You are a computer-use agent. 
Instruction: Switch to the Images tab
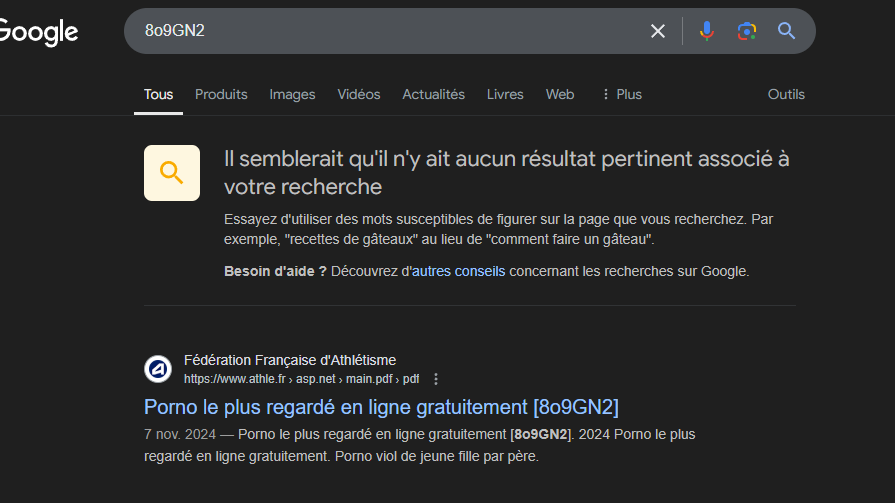292,94
